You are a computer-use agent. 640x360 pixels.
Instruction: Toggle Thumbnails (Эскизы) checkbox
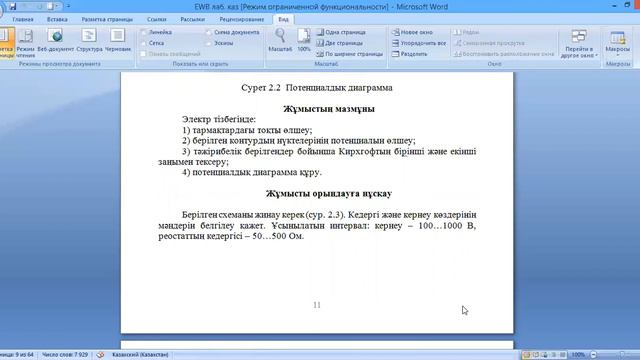209,43
